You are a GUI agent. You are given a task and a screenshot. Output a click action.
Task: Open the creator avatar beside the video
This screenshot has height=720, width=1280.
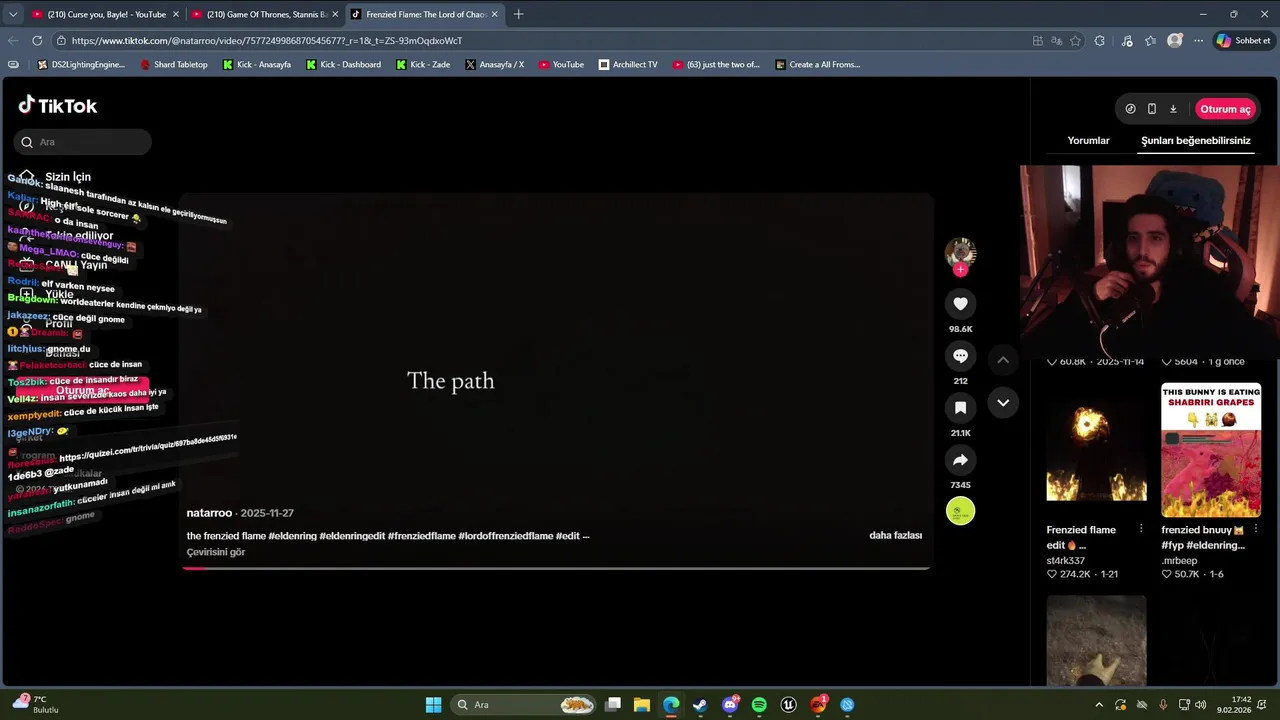click(x=960, y=252)
